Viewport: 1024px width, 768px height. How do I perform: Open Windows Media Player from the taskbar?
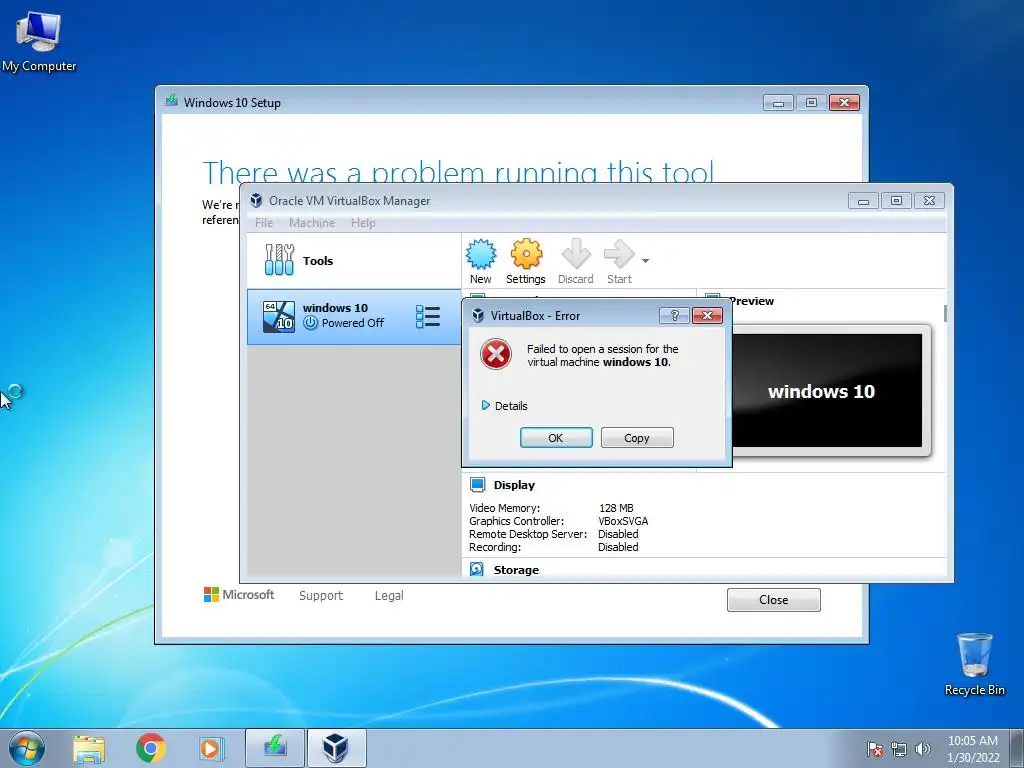click(x=210, y=748)
